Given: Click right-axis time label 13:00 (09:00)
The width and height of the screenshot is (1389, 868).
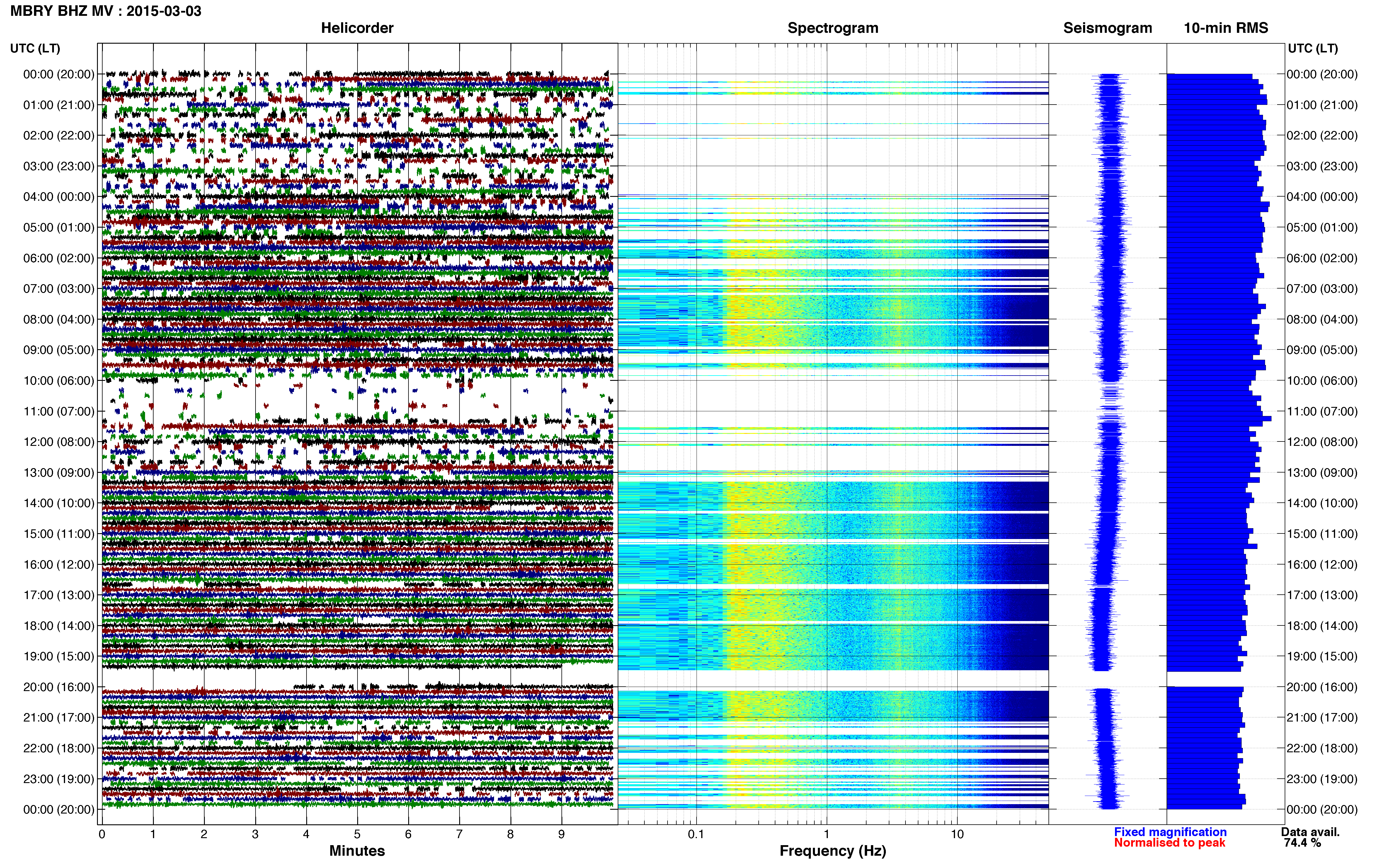Looking at the screenshot, I should pos(1322,473).
